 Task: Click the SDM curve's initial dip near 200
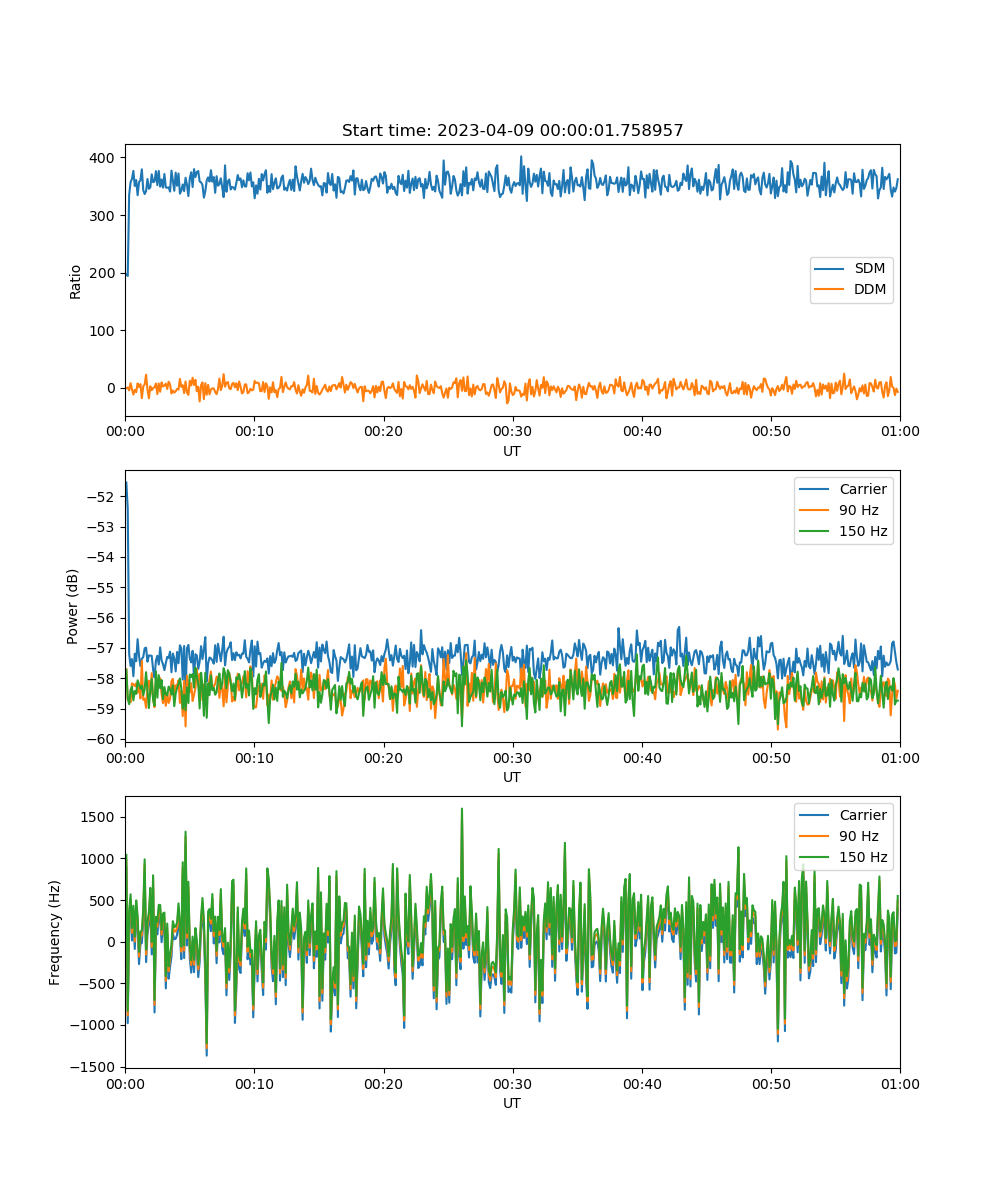[x=127, y=274]
